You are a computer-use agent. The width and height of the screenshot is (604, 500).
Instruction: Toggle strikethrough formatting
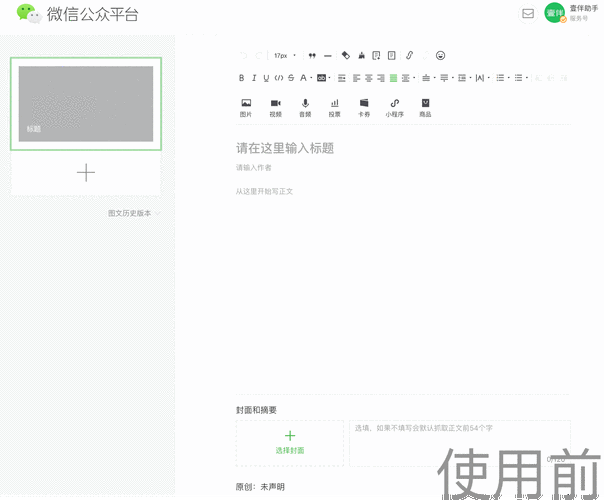point(291,78)
